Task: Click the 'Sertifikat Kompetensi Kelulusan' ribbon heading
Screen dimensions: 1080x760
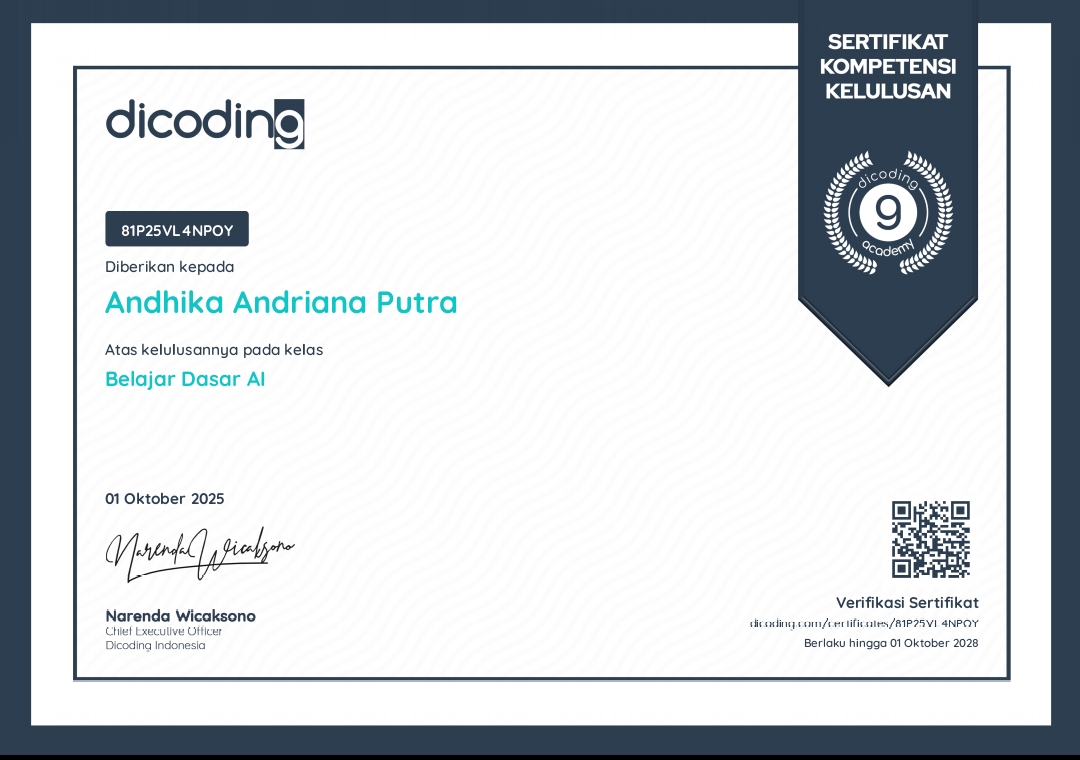Action: point(888,67)
